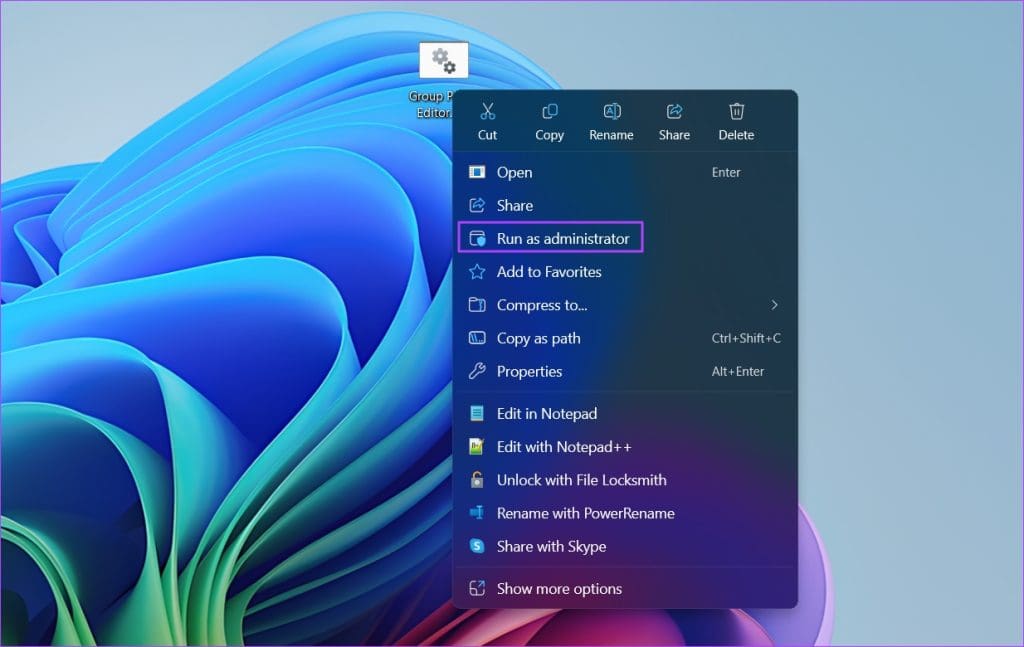This screenshot has height=647, width=1024.
Task: Click the Share icon in the top row
Action: coord(674,111)
